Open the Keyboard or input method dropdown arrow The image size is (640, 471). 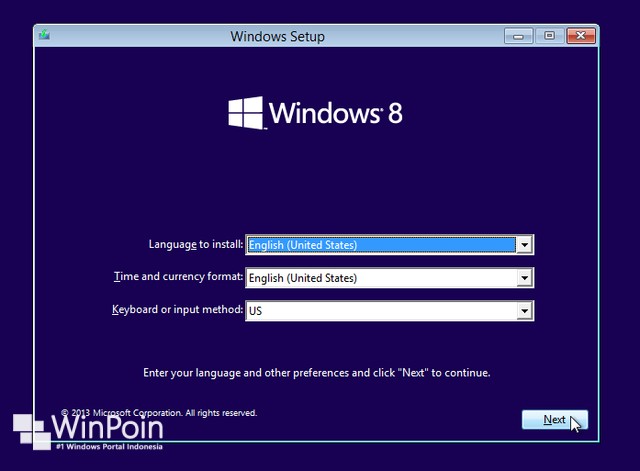click(524, 311)
